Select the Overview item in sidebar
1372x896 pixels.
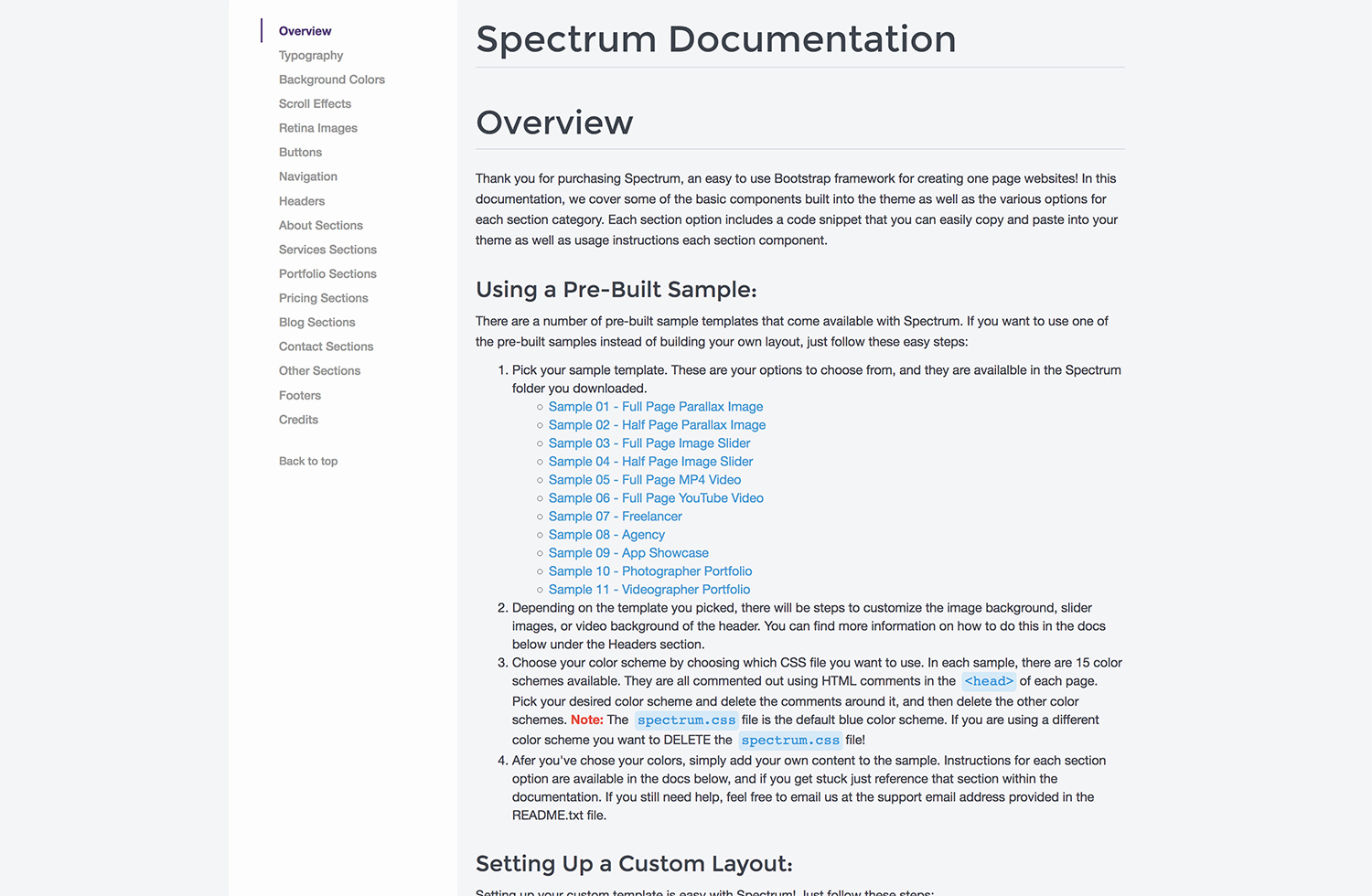305,31
